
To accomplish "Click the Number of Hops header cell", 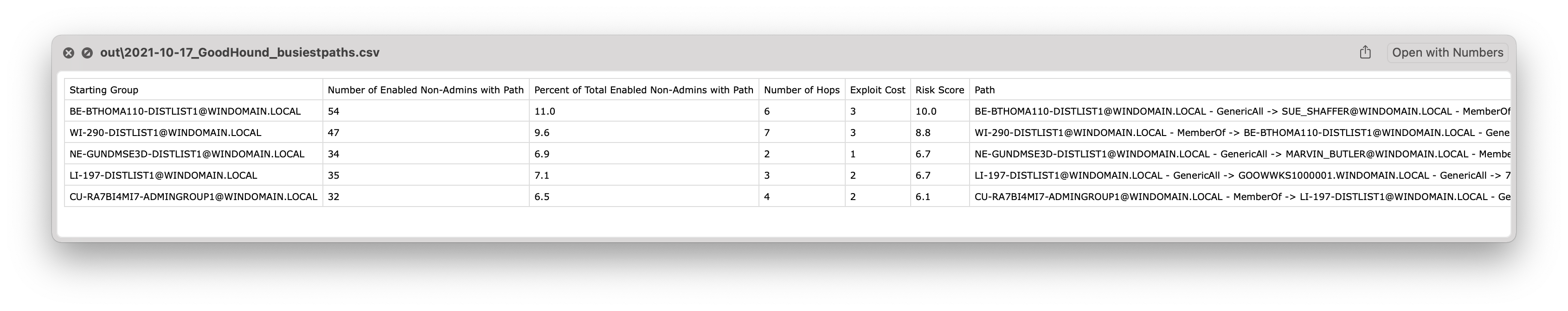I will pyautogui.click(x=801, y=90).
